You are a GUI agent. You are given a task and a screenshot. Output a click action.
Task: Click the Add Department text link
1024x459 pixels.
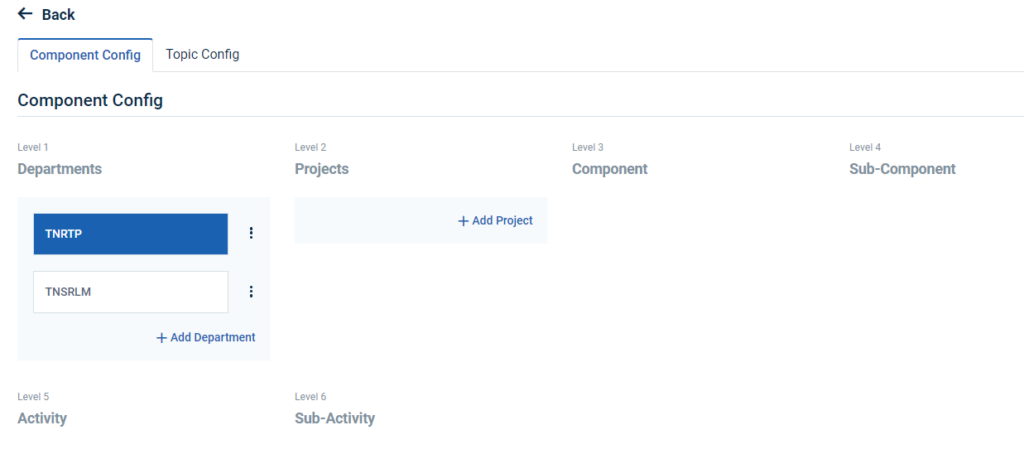[213, 338]
